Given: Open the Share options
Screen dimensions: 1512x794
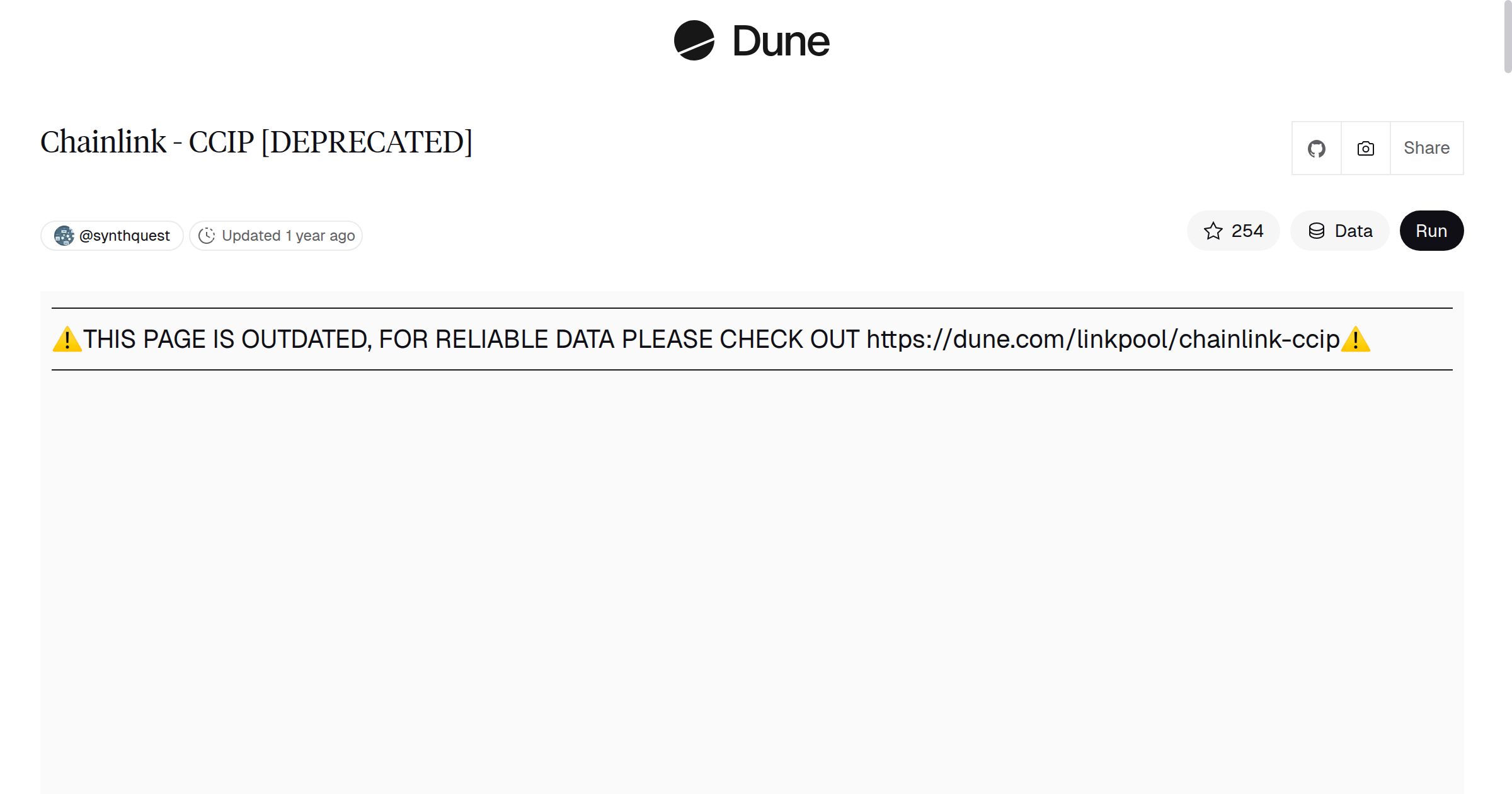Looking at the screenshot, I should (1426, 147).
